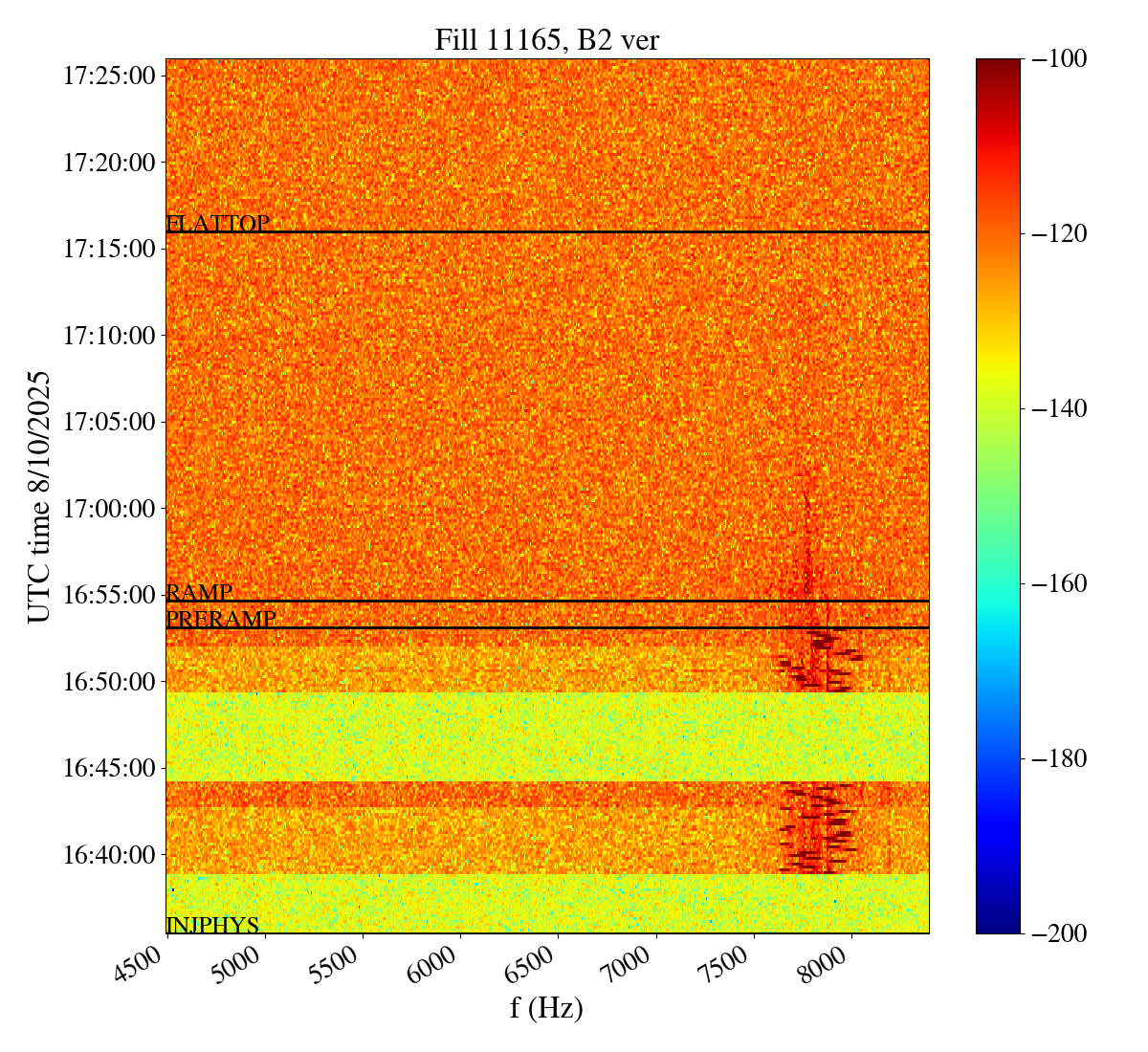The width and height of the screenshot is (1148, 1052).
Task: Click the RAMP phase marker label
Action: click(199, 593)
